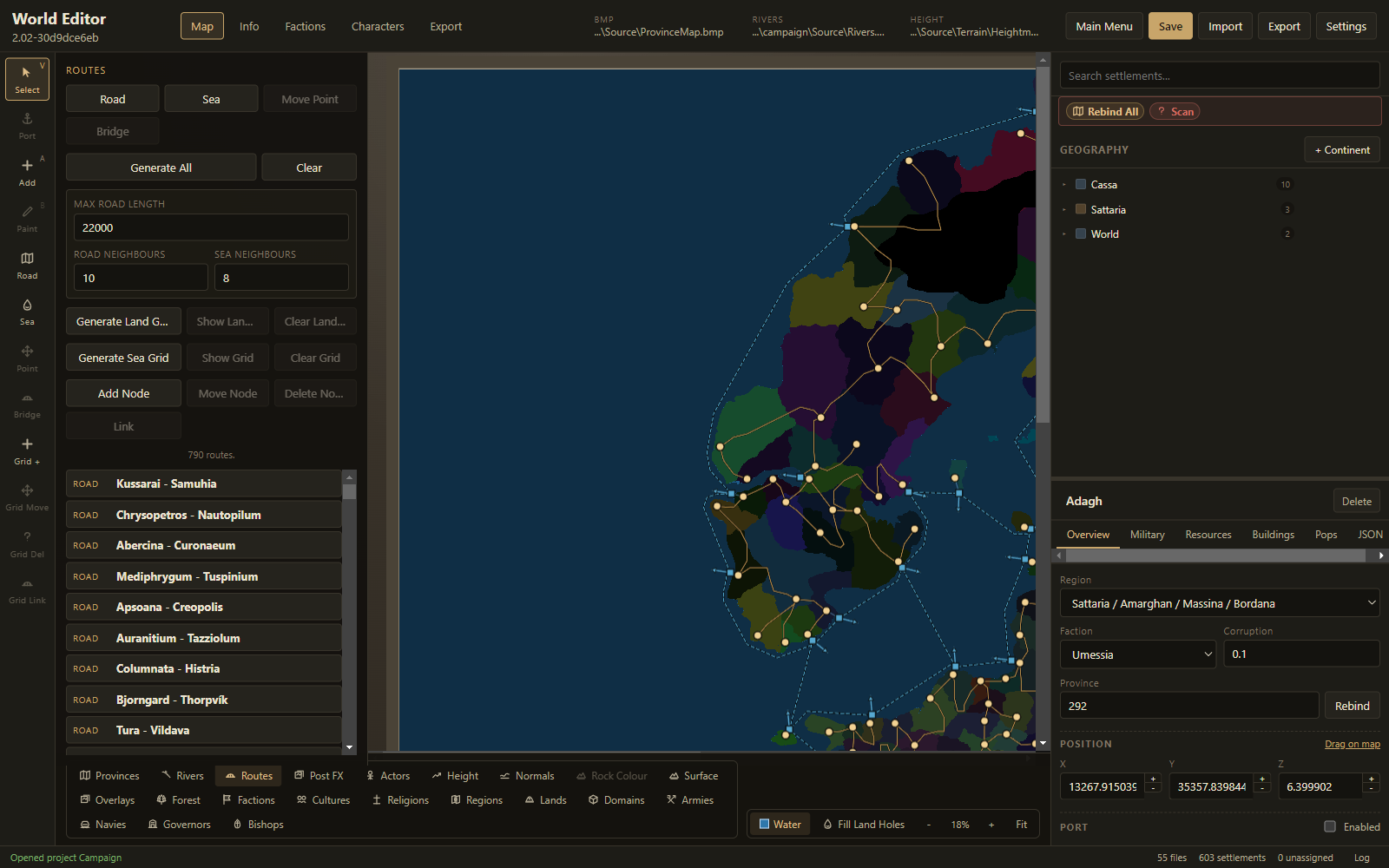This screenshot has height=868, width=1389.
Task: Increment the X position stepper
Action: pyautogui.click(x=1153, y=779)
